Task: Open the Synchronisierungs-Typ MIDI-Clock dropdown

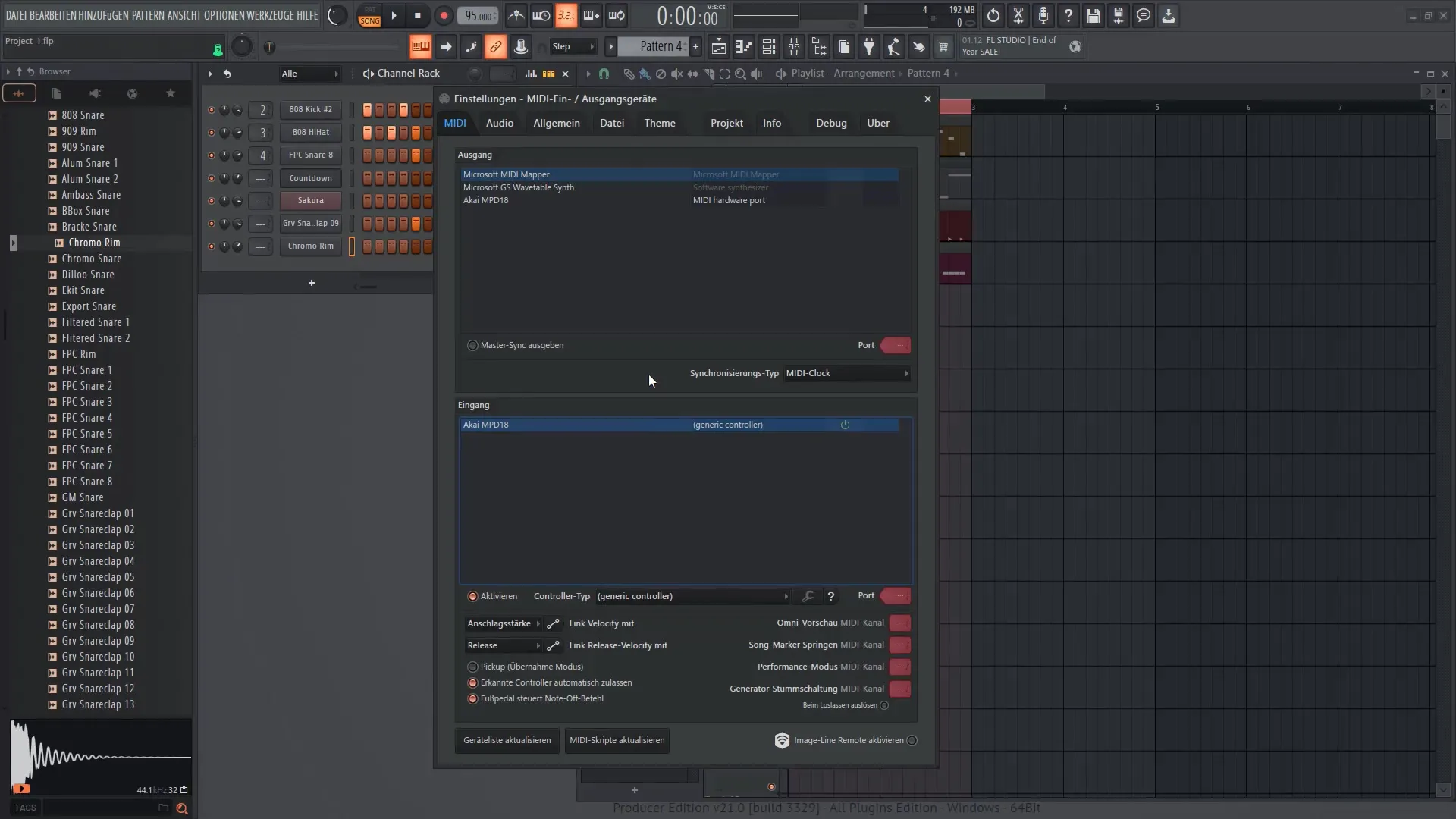Action: pos(846,373)
